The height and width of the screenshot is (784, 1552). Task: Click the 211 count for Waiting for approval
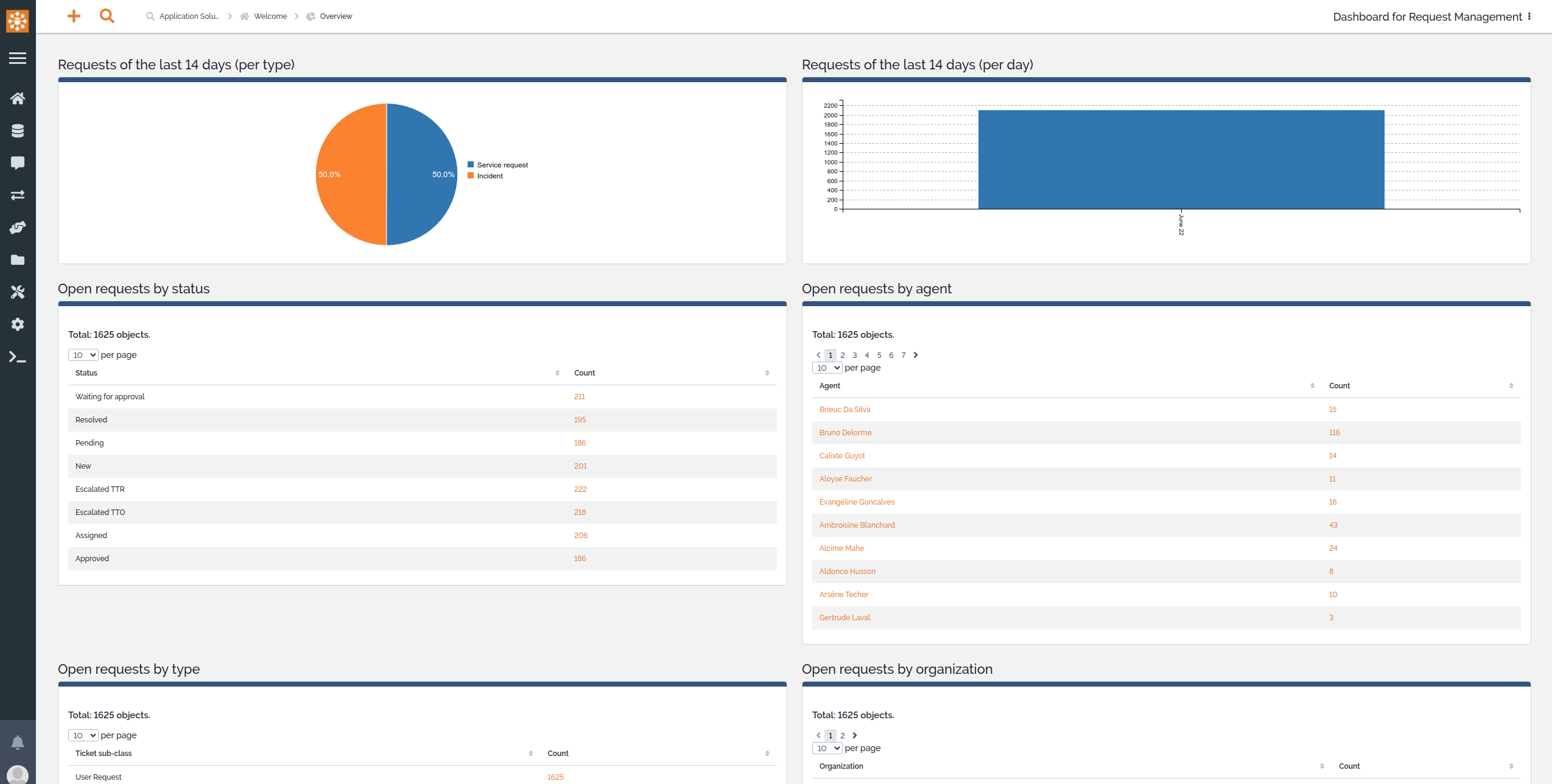point(579,396)
